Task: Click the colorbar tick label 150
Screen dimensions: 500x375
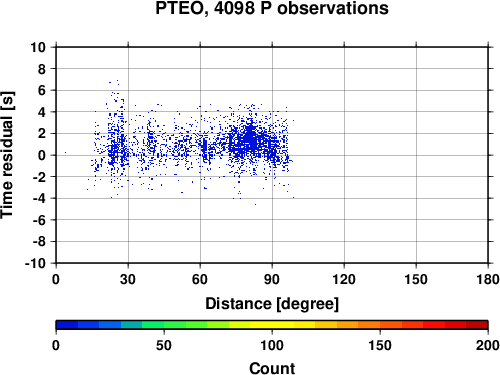Action: point(380,345)
